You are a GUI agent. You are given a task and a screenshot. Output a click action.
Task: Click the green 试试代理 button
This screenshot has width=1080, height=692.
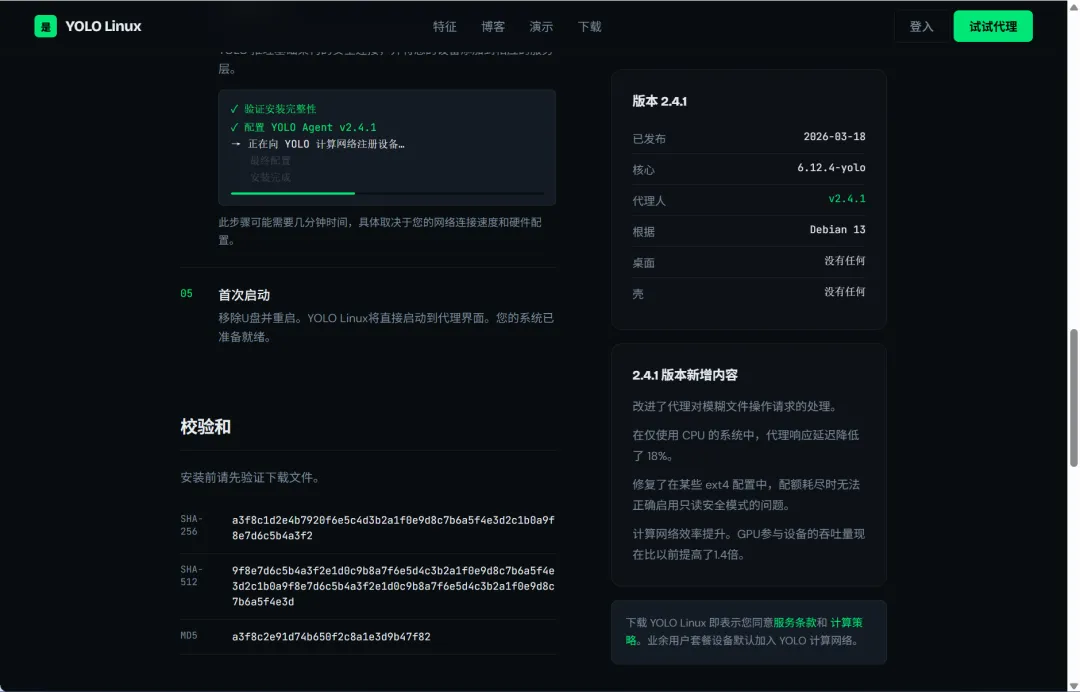pos(993,26)
